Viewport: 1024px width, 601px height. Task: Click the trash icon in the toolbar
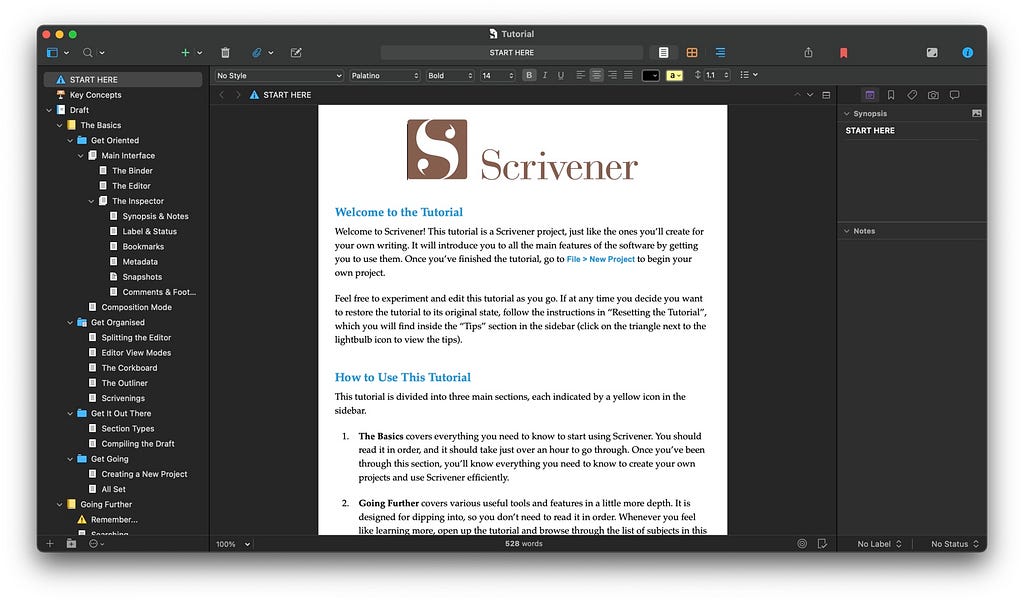point(225,53)
